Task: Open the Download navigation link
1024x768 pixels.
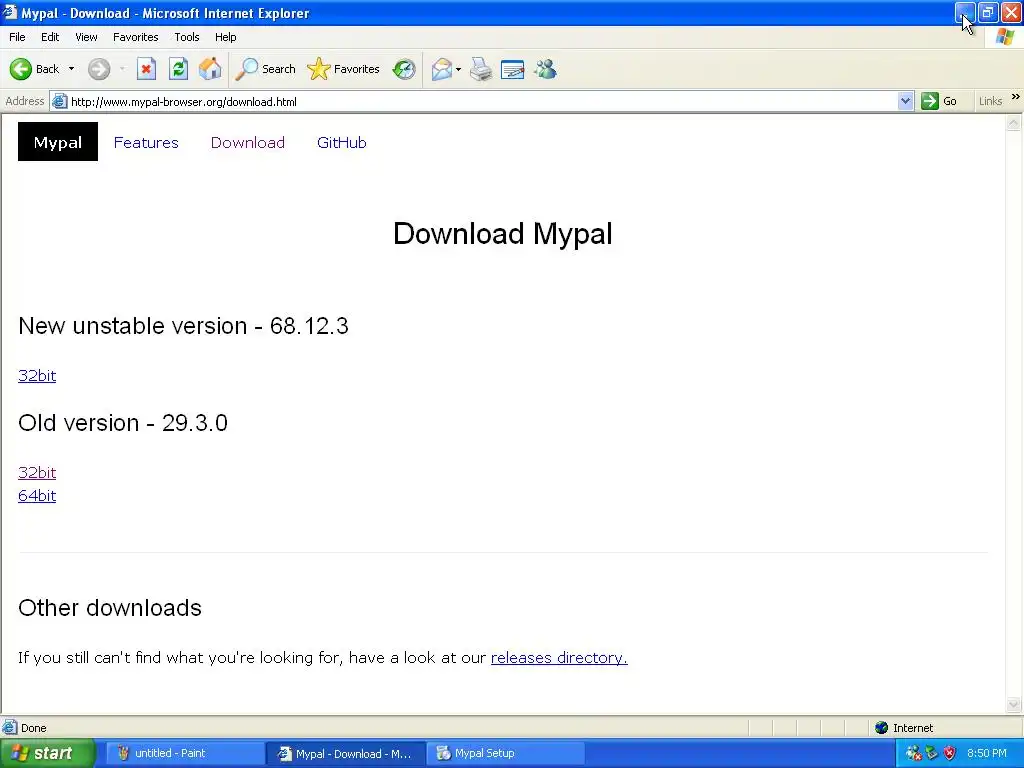Action: pyautogui.click(x=248, y=142)
